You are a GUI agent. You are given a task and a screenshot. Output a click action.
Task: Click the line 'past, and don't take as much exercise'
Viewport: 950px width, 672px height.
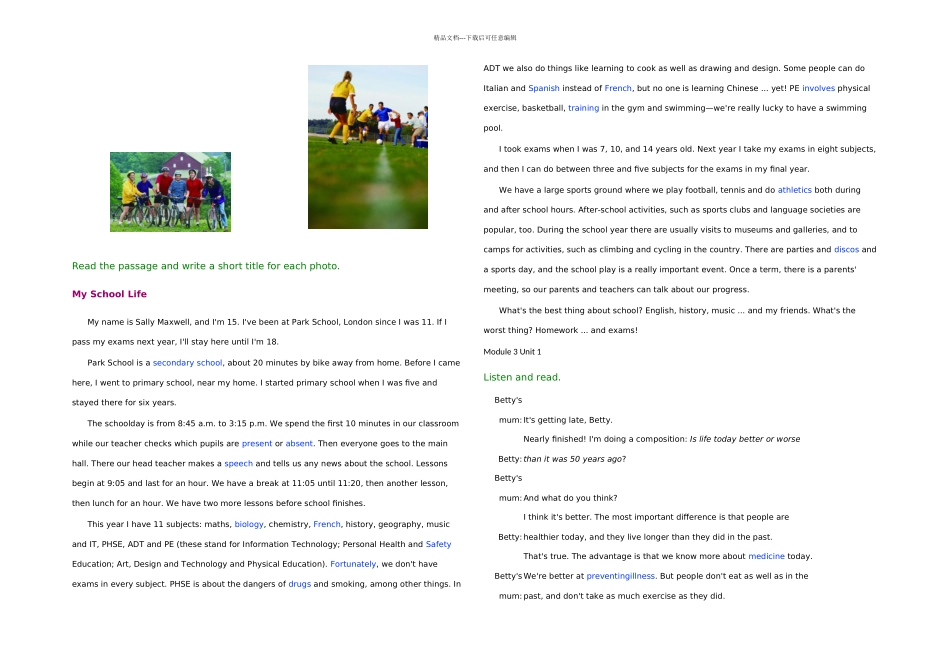click(624, 596)
